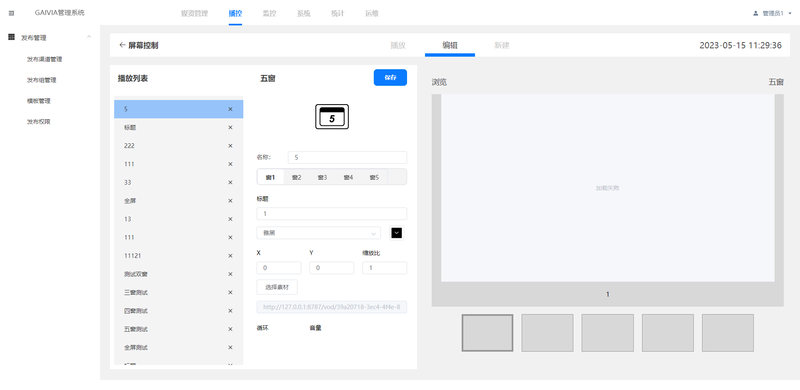Click the blue 保存 button
Viewport: 800px width, 390px height.
(390, 78)
